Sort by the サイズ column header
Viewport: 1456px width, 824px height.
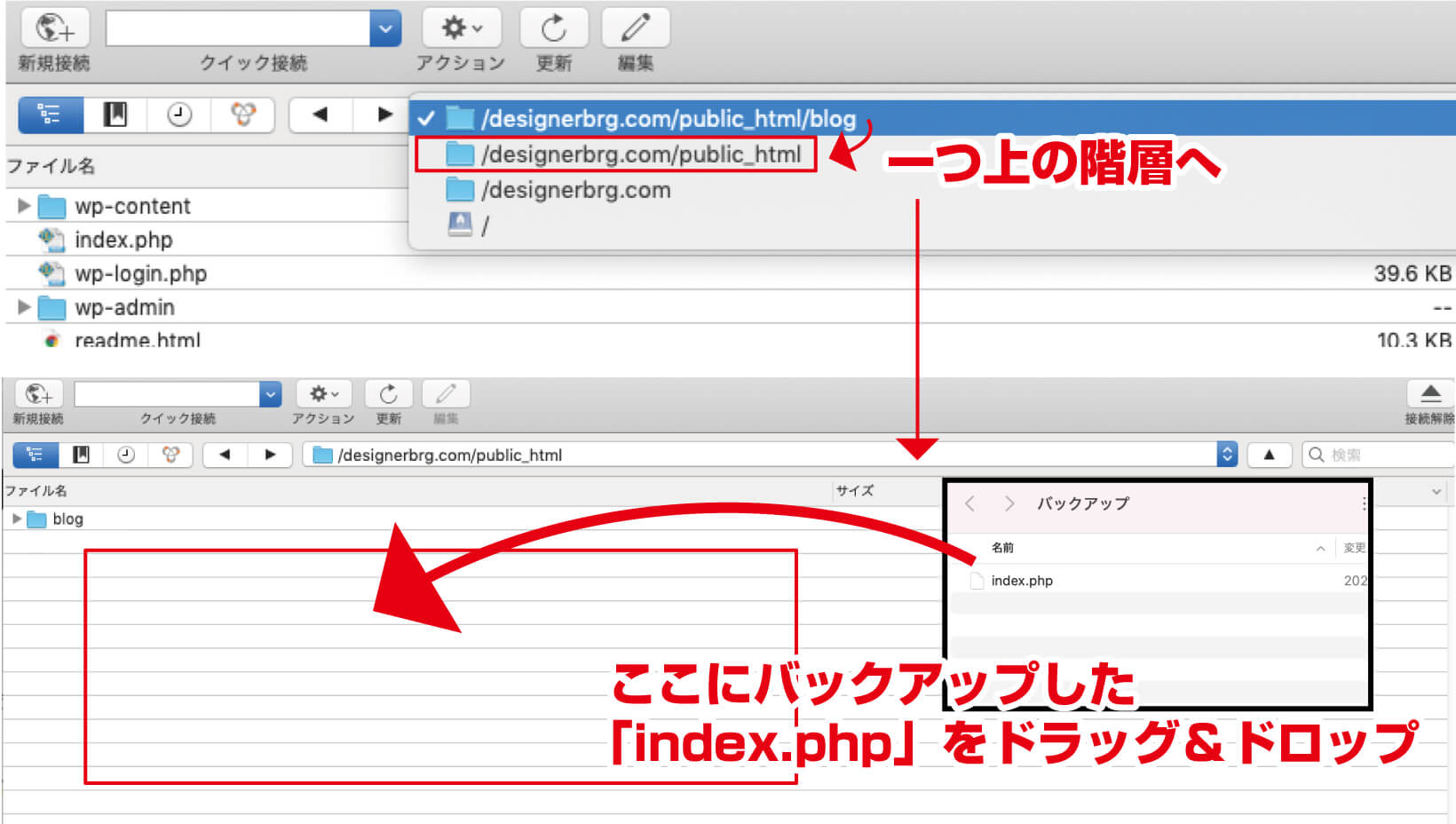click(x=855, y=490)
